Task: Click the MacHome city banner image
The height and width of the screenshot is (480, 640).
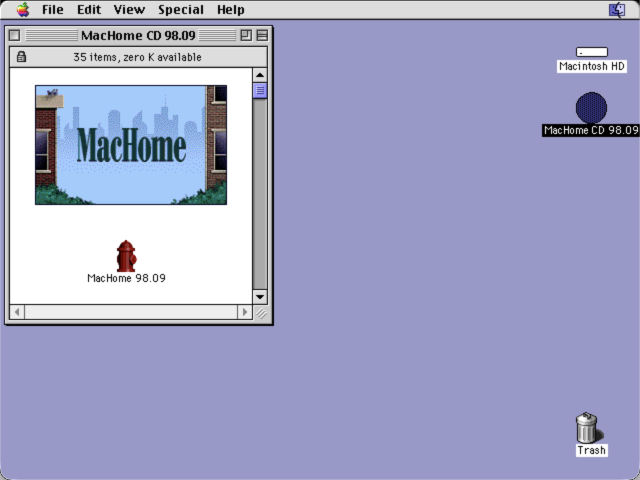Action: pyautogui.click(x=131, y=145)
